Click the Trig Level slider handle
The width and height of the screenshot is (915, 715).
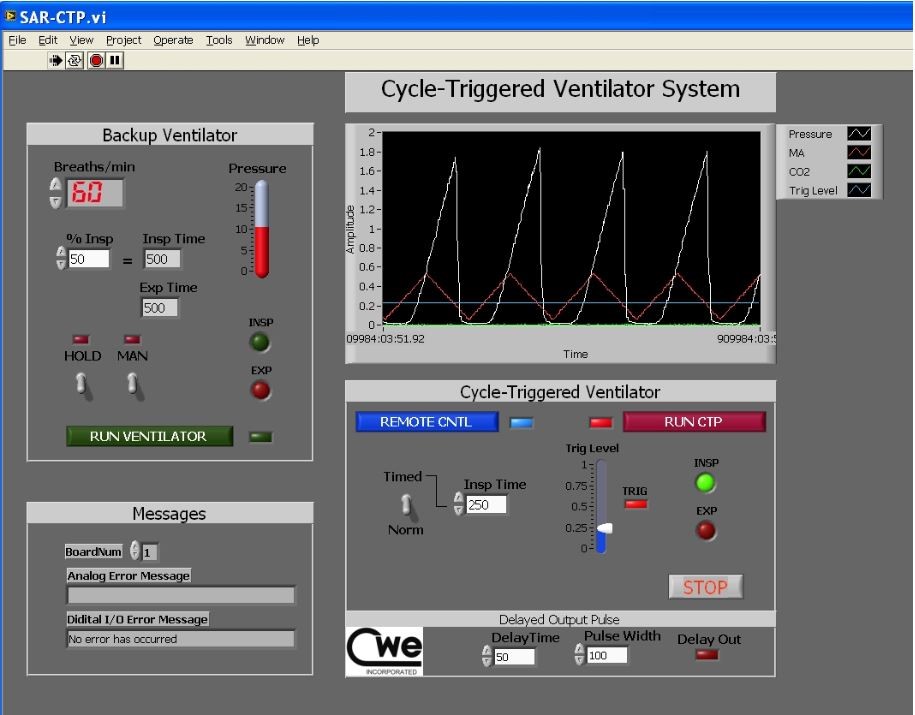[603, 527]
